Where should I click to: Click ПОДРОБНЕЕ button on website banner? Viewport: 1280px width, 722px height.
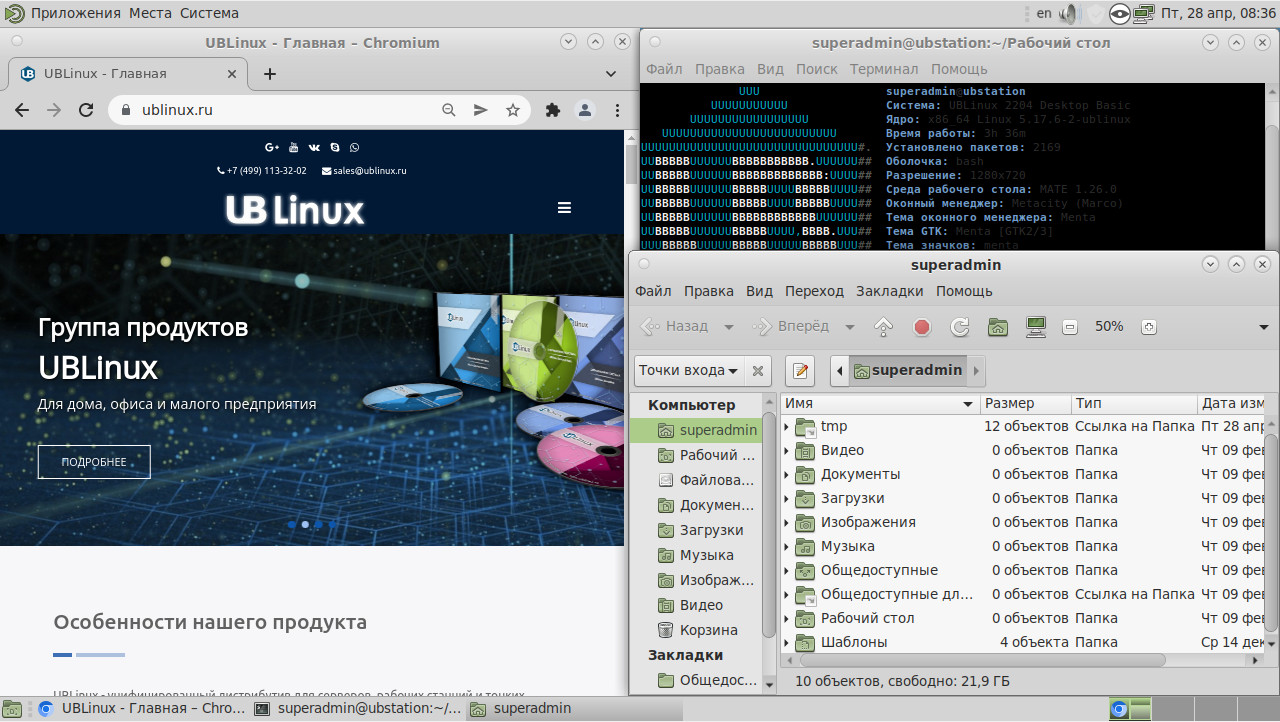[94, 462]
